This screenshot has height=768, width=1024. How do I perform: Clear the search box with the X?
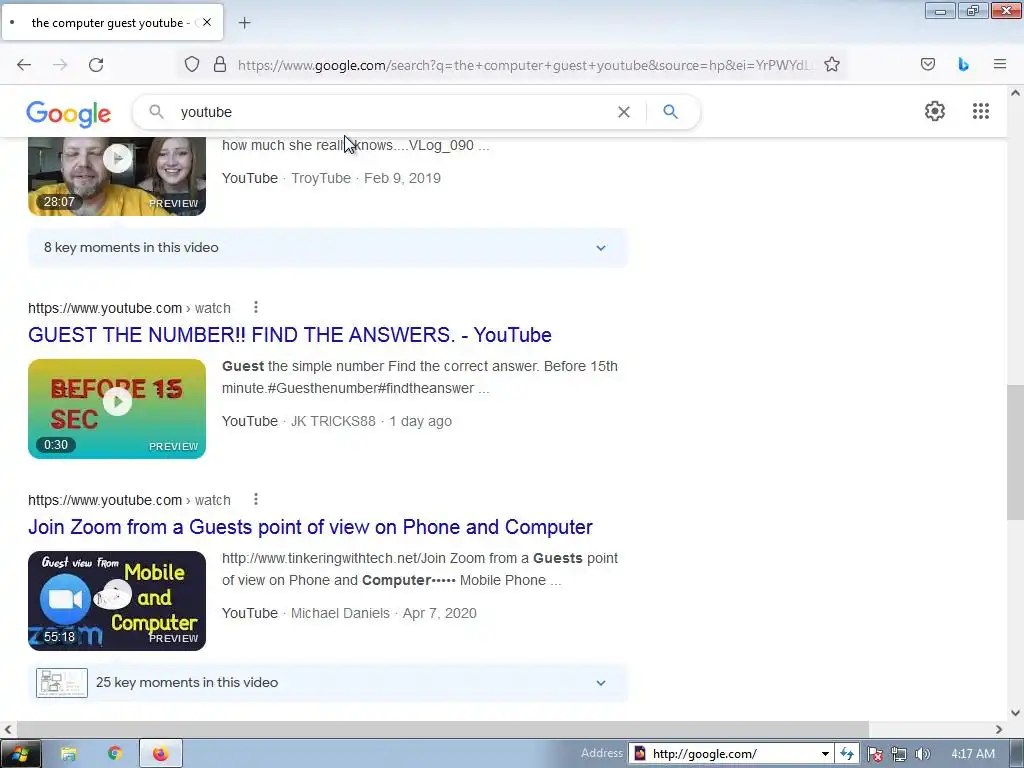tap(624, 112)
